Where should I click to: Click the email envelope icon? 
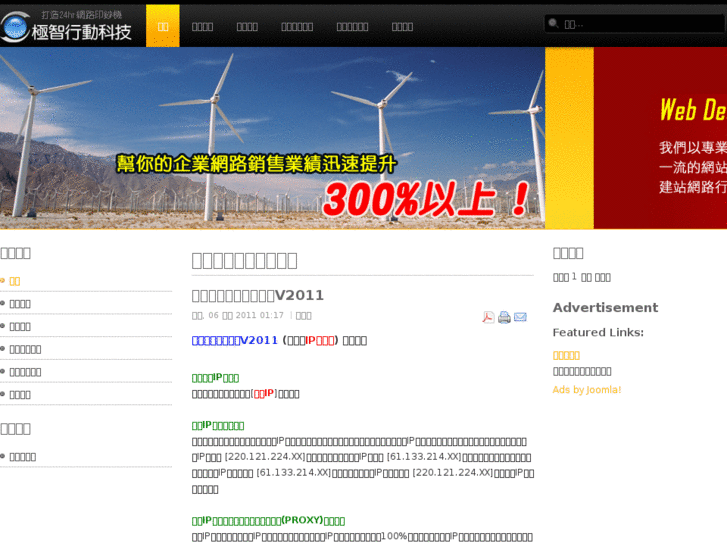click(x=520, y=317)
